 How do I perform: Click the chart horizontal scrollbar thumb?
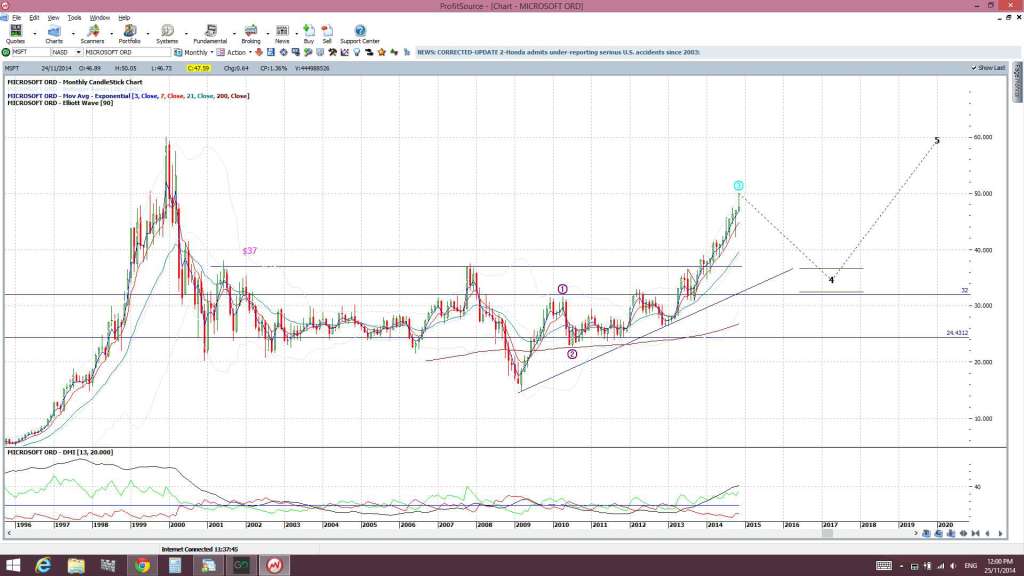tap(827, 534)
